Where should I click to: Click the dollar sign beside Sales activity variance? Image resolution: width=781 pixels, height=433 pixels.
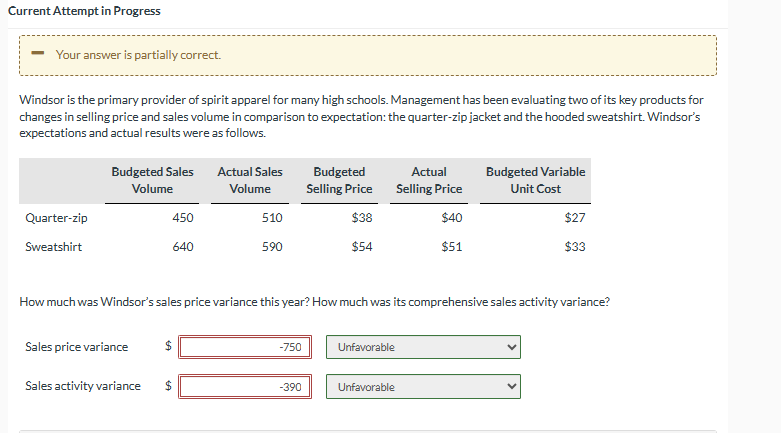[x=168, y=386]
